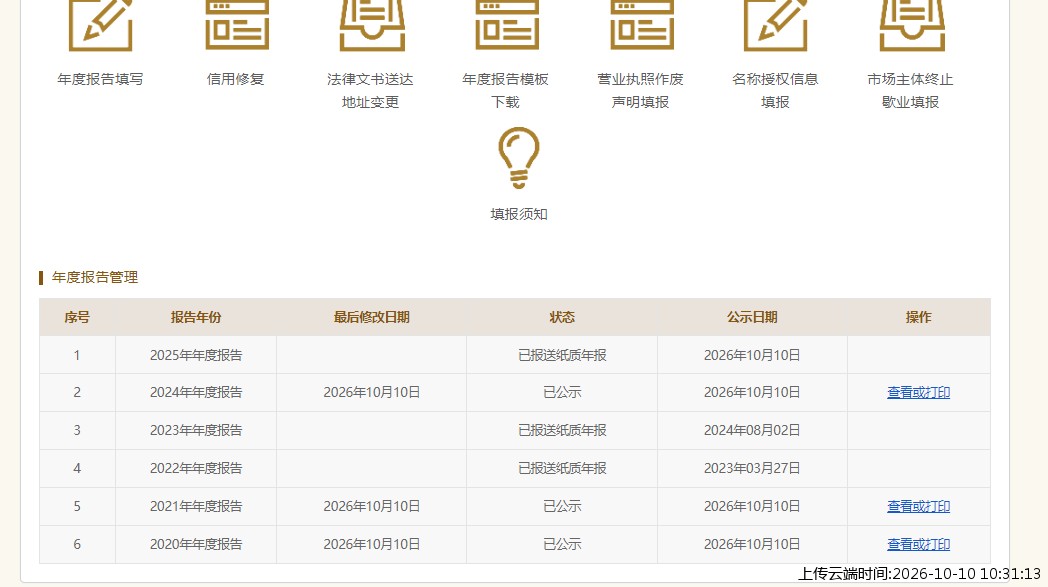Select the 2020年年度报告 cell

pyautogui.click(x=196, y=545)
